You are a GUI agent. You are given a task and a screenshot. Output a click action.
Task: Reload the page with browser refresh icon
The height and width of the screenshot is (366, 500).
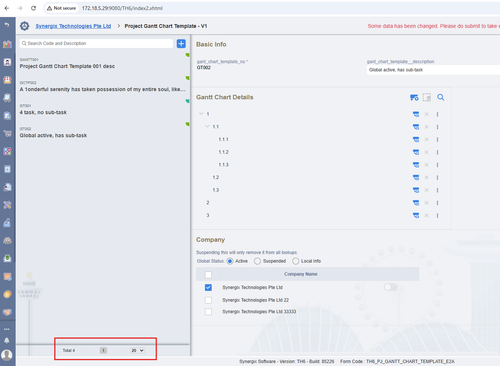tap(33, 8)
